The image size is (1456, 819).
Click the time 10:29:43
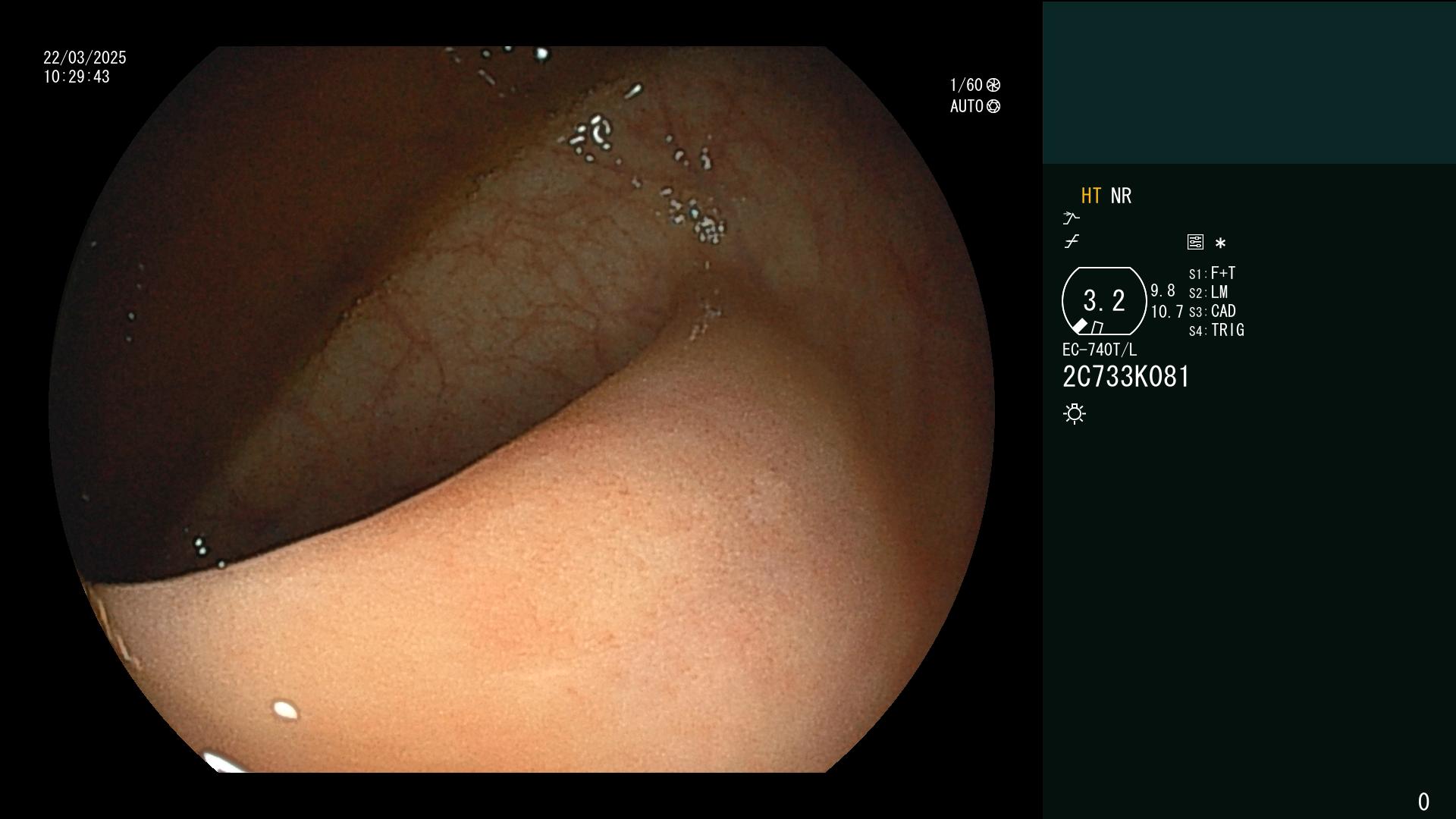coord(77,77)
